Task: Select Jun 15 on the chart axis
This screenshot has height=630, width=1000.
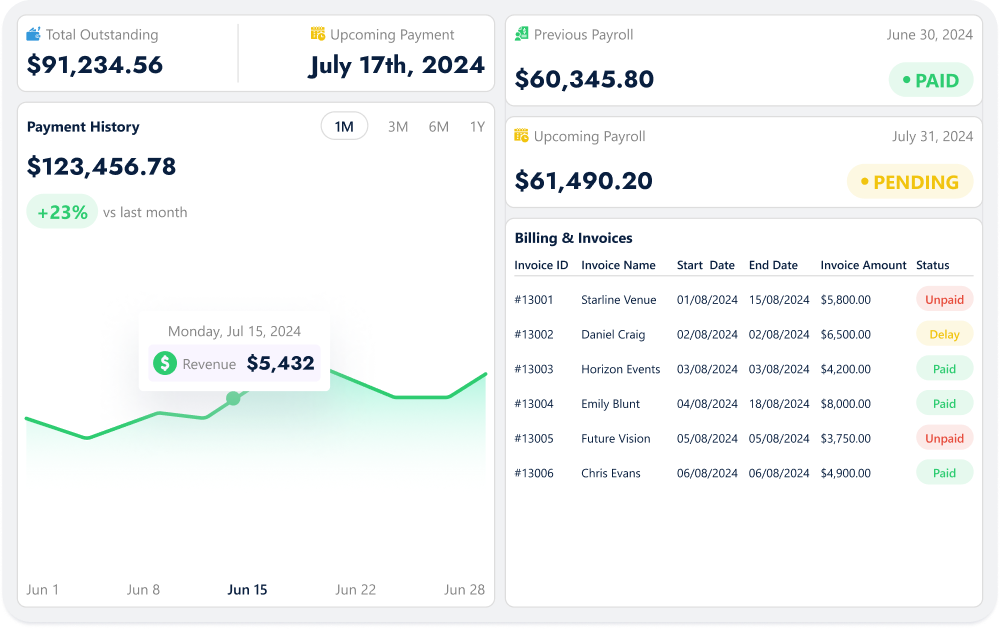Action: [x=247, y=590]
